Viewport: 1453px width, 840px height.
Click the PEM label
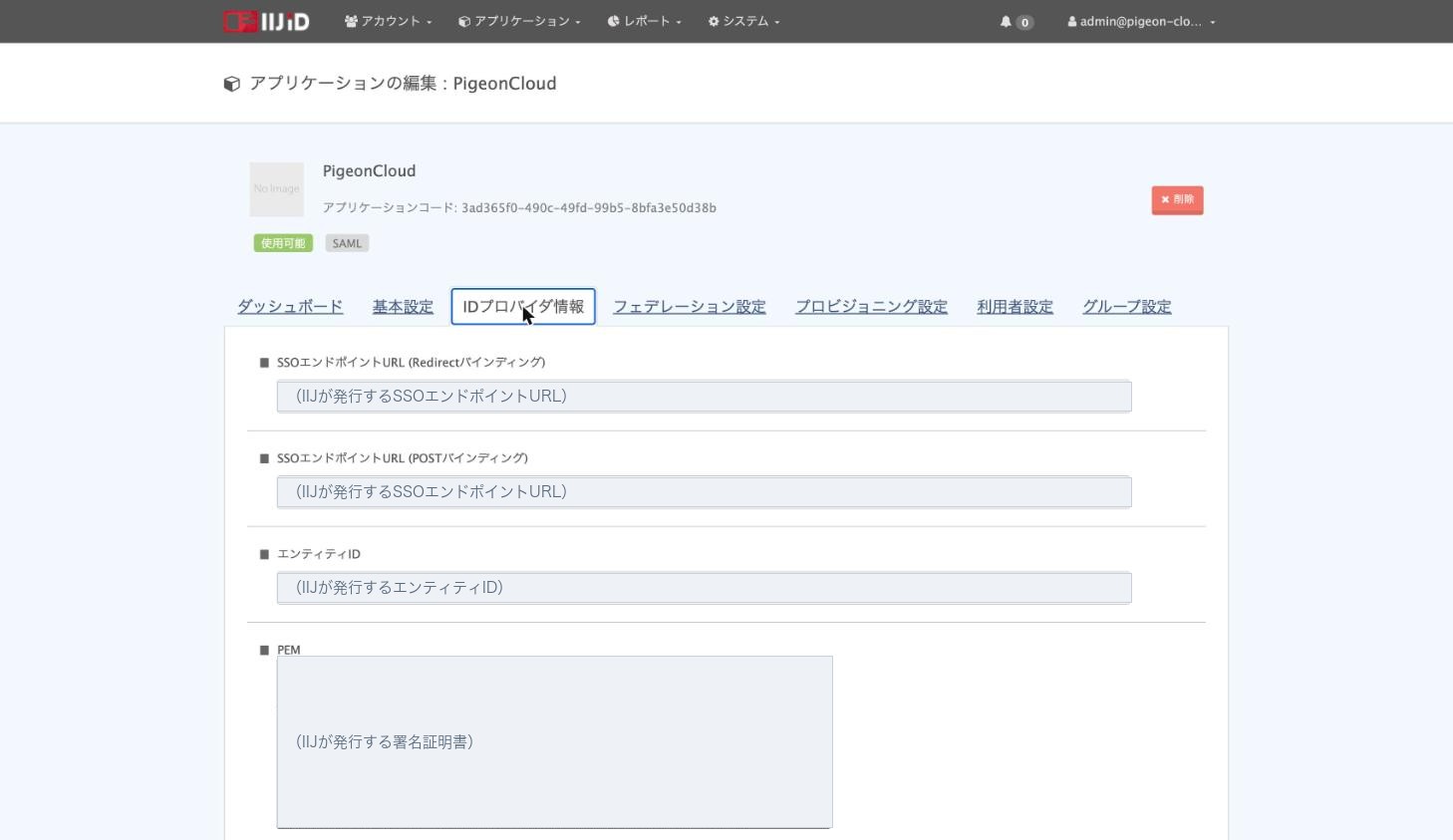pos(289,650)
